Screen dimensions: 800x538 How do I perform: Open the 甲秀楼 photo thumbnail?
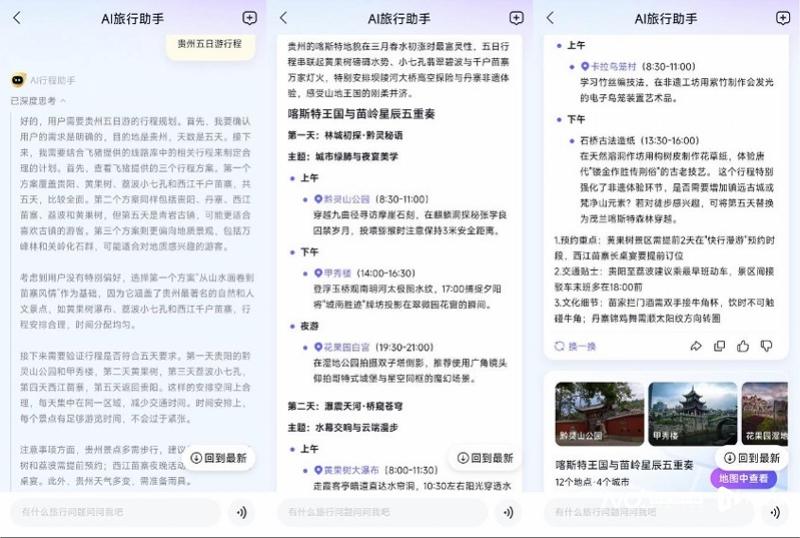[692, 413]
